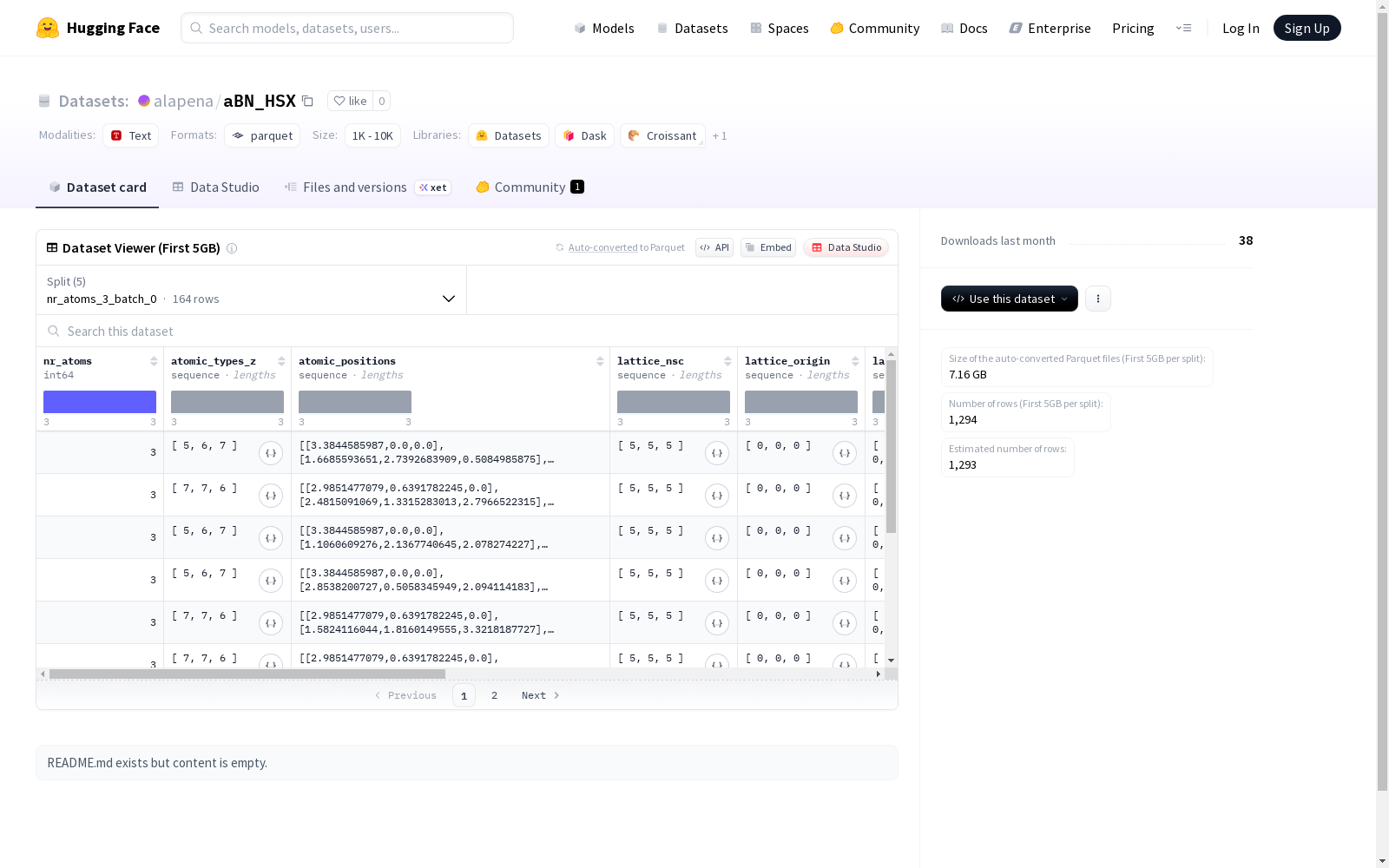Switch to the Dataset card tab
Viewport: 1389px width, 868px height.
97,187
